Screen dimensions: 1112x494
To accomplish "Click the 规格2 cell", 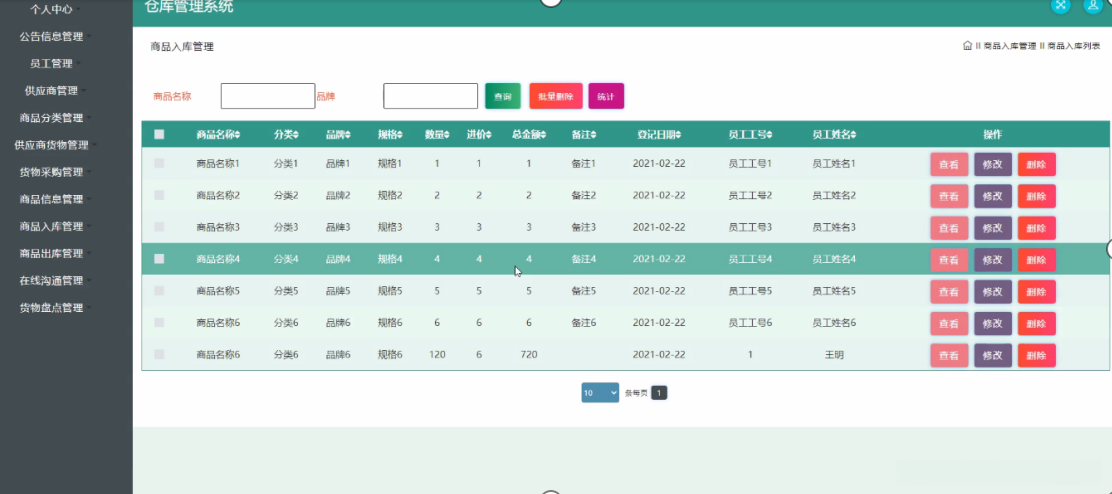I will (390, 195).
